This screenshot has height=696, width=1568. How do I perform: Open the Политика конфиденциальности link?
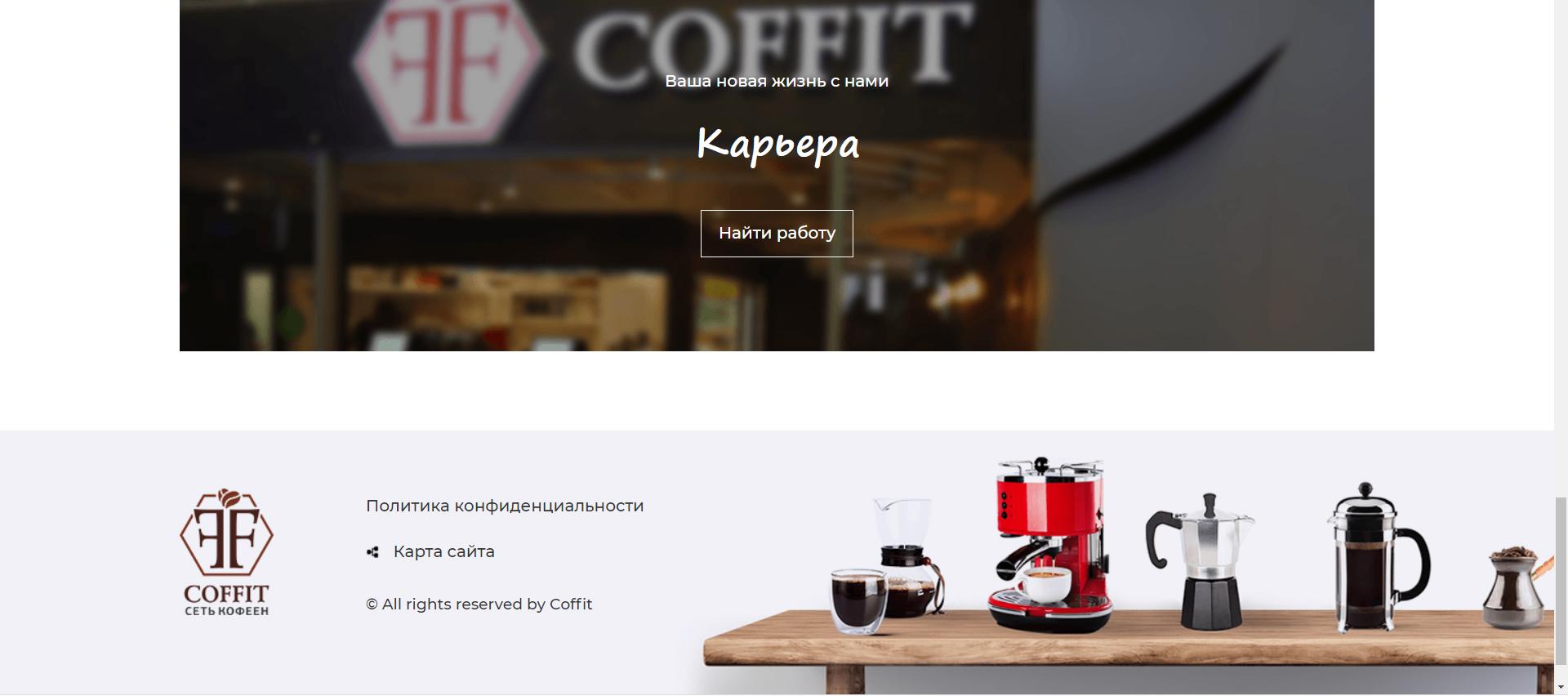505,506
